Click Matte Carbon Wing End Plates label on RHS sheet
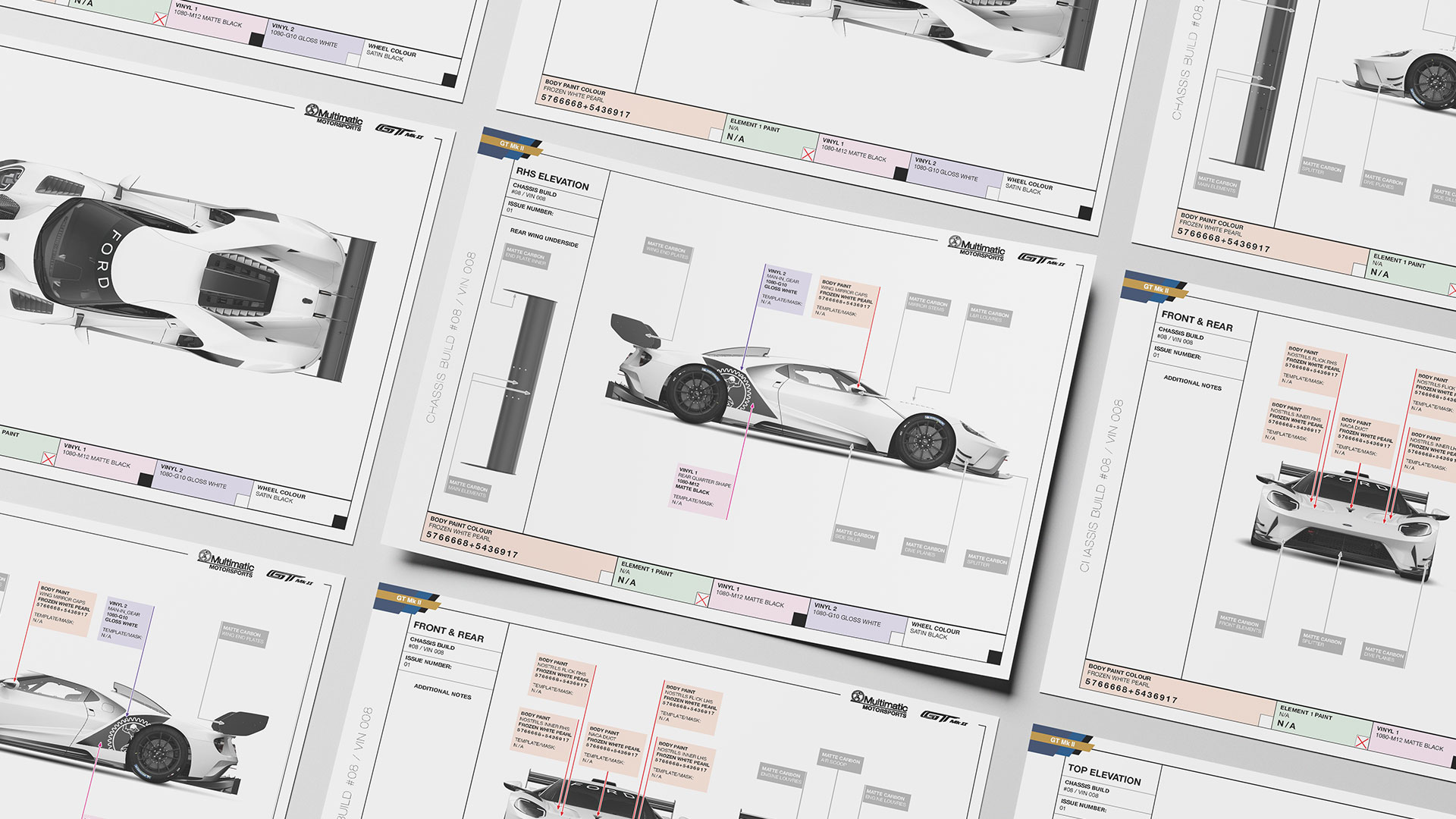 coord(667,251)
